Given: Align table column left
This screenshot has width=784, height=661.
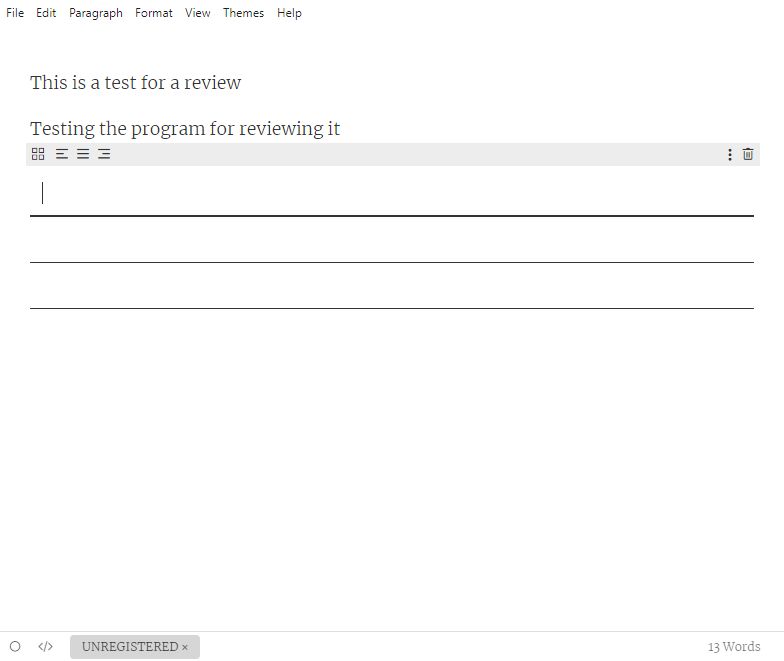Looking at the screenshot, I should 62,154.
